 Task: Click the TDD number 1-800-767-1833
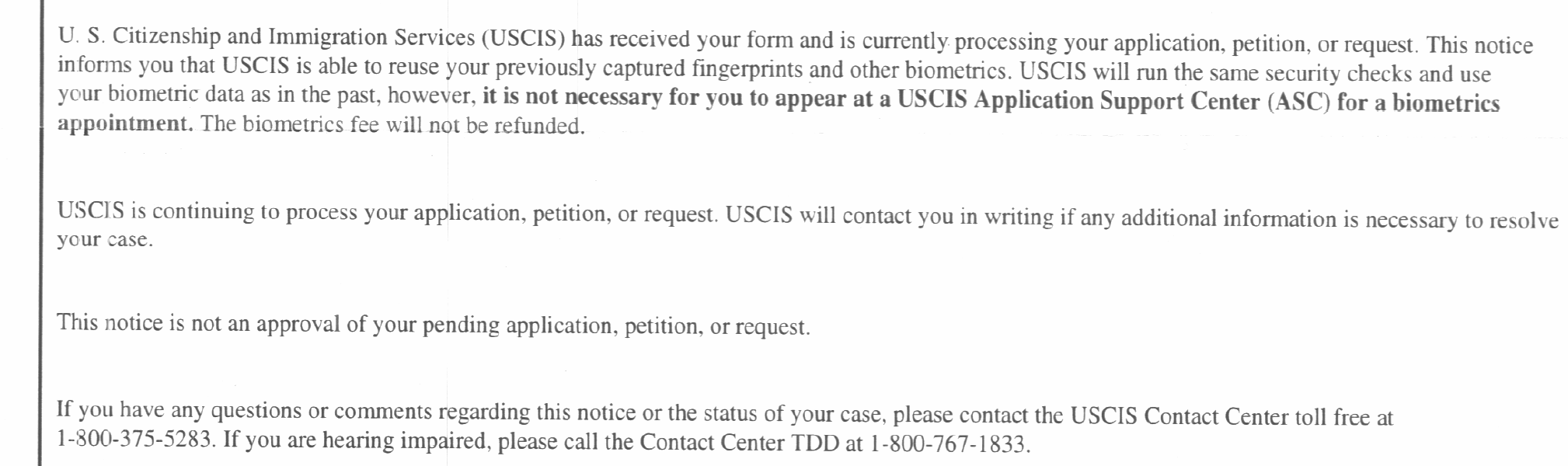950,444
